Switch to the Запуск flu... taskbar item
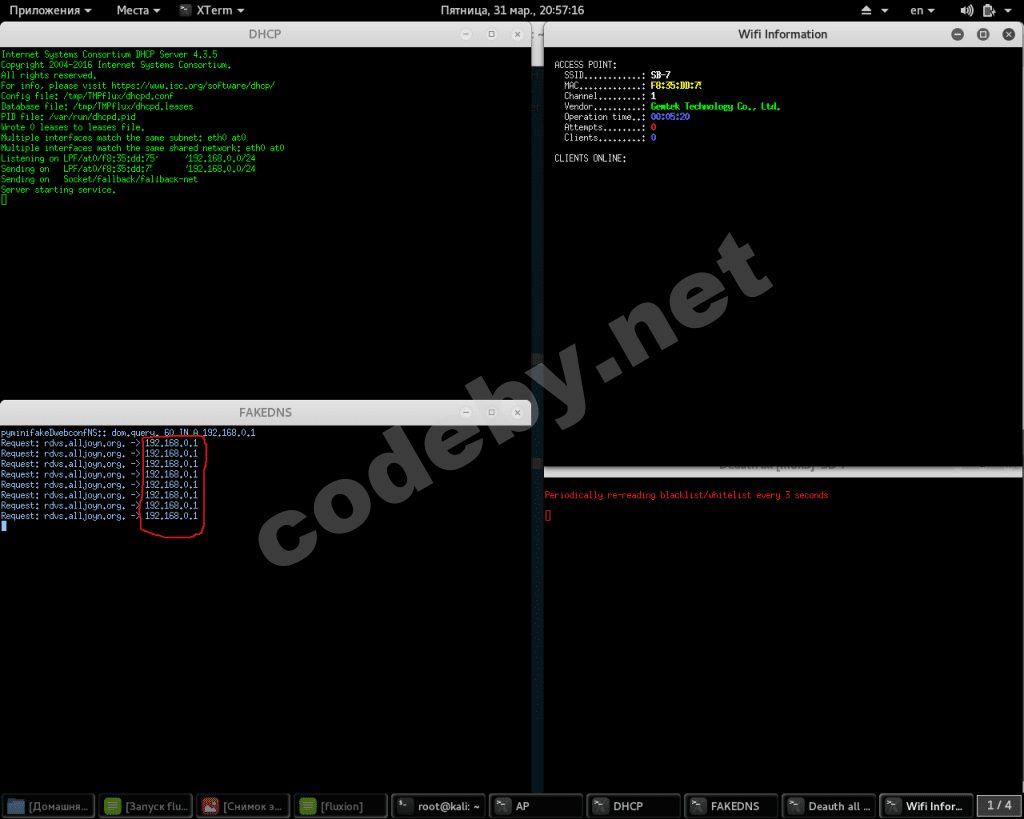The height and width of the screenshot is (819, 1024). coord(146,806)
